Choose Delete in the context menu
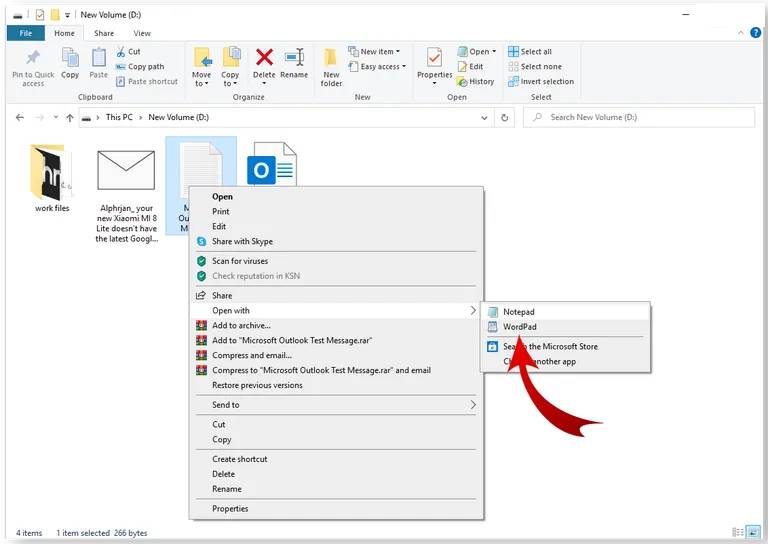This screenshot has height=544, width=768. pos(336,474)
